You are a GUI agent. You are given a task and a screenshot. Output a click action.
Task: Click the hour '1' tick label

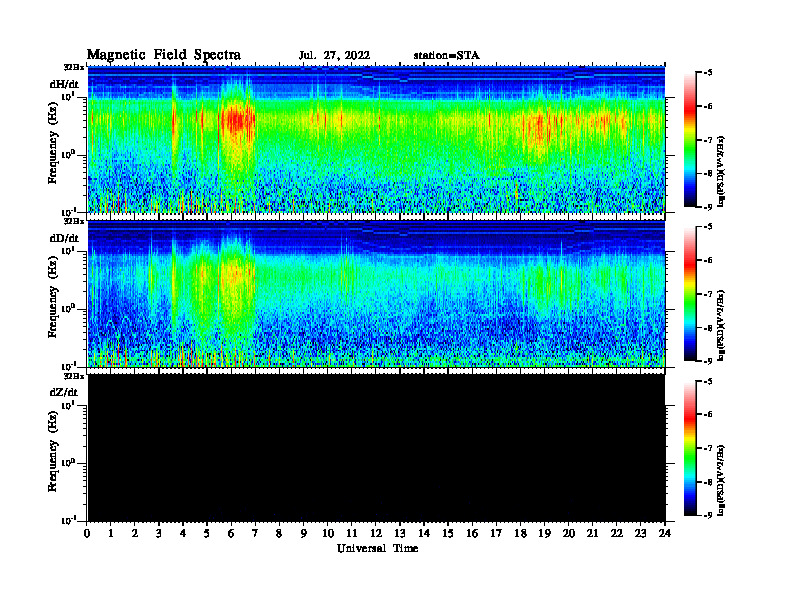coord(111,534)
